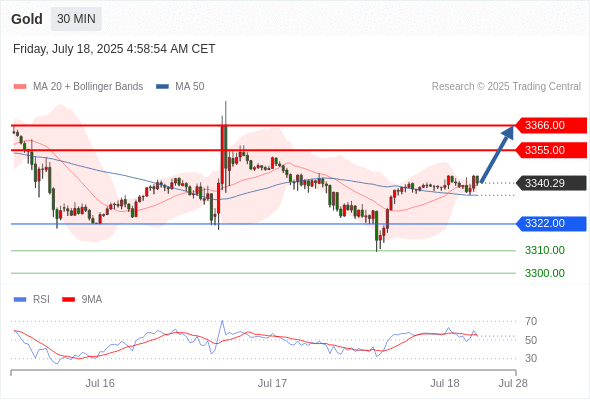Click the Gold chart title
Viewport: 590px width, 400px height.
click(x=27, y=19)
